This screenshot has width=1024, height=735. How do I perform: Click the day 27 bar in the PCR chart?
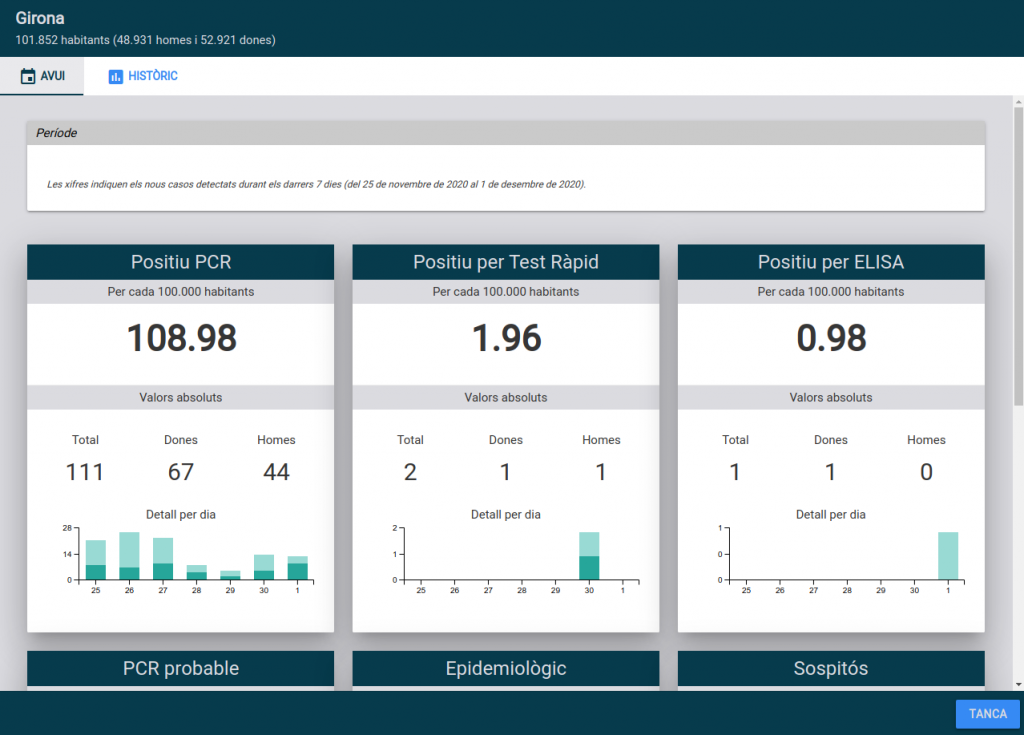(x=163, y=559)
